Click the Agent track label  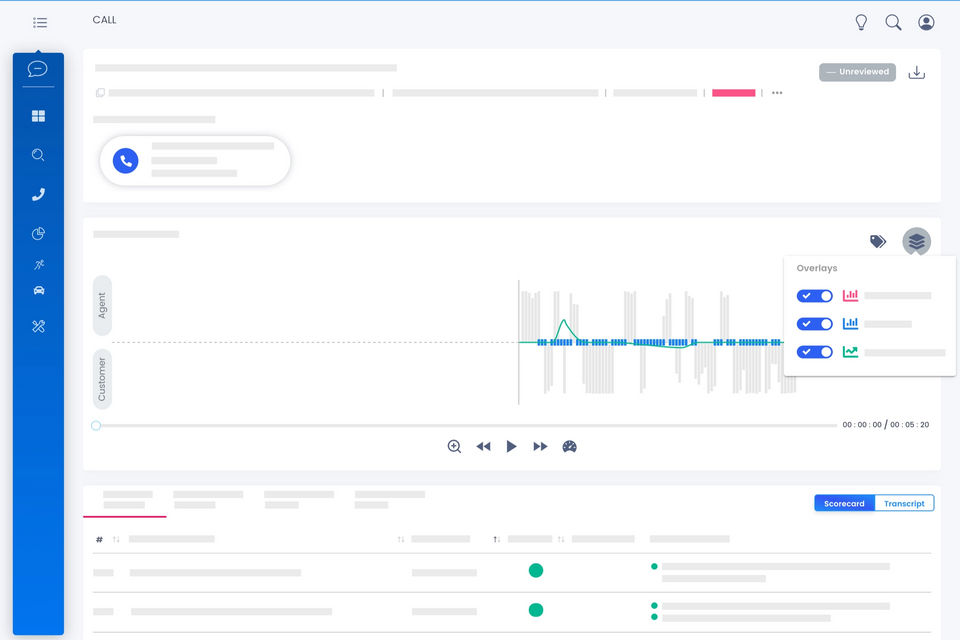[102, 306]
